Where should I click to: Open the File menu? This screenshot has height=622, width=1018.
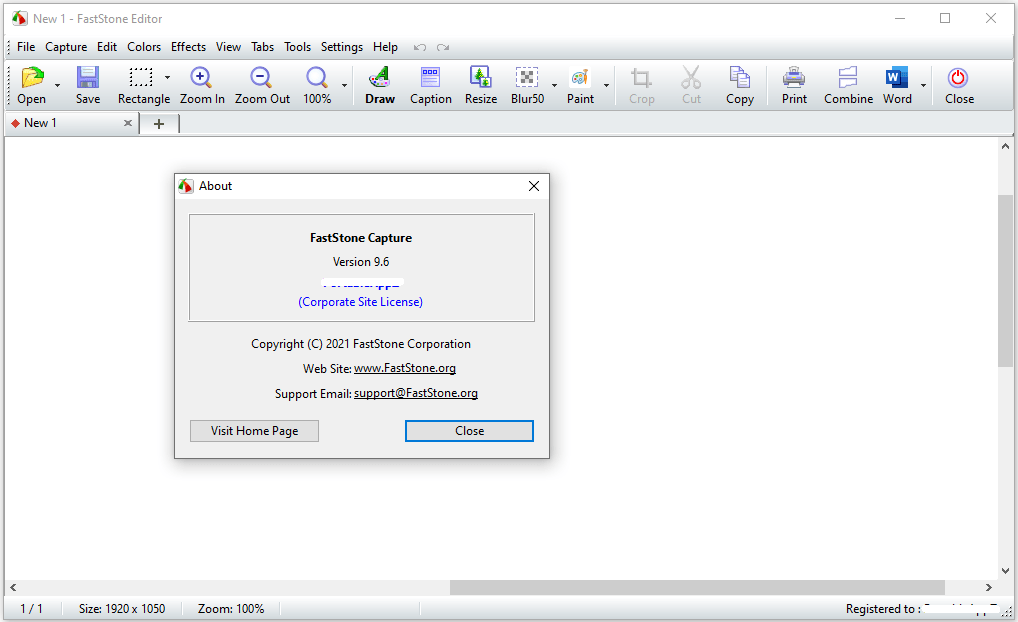tap(26, 47)
